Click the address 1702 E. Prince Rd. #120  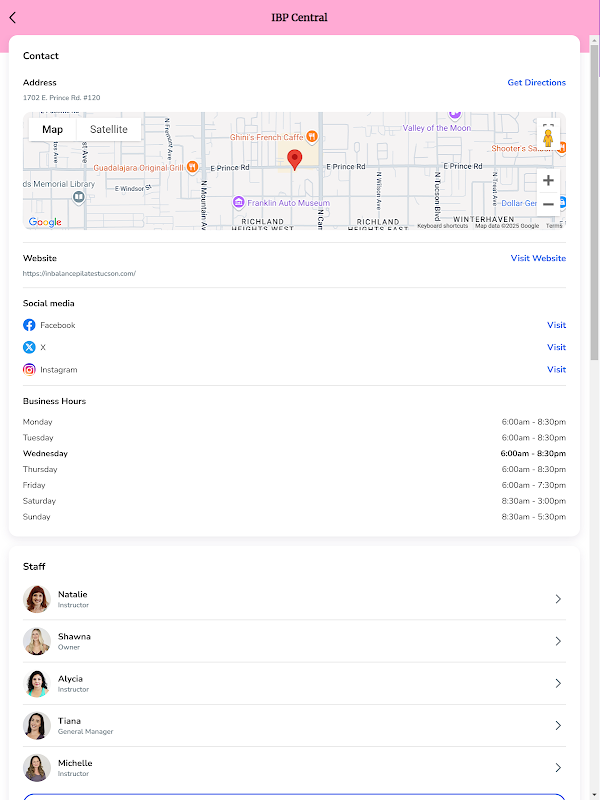62,97
